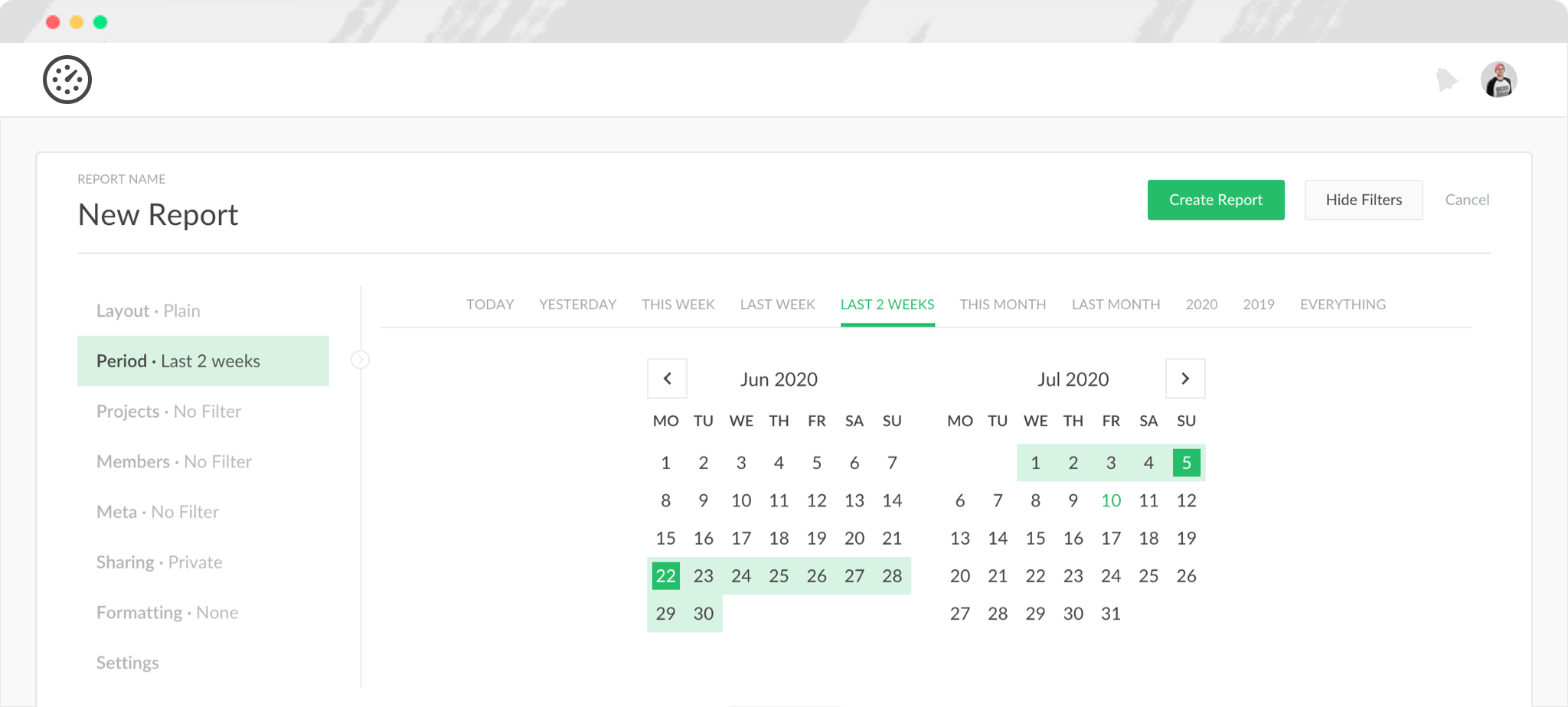Choose the '2019' period
Image resolution: width=1568 pixels, height=707 pixels.
tap(1259, 304)
